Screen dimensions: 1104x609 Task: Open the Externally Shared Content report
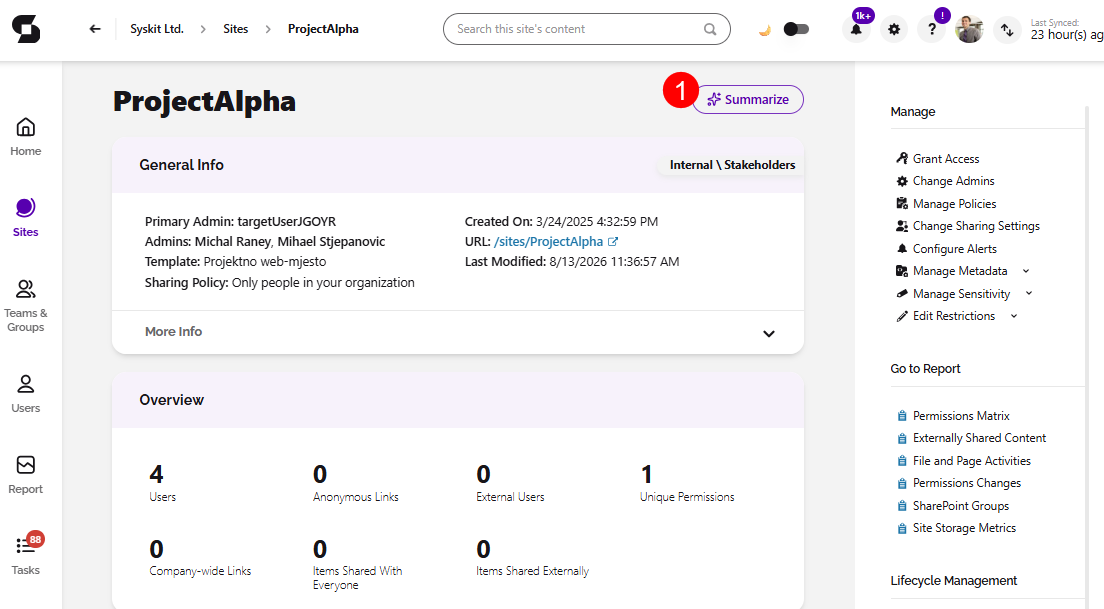pyautogui.click(x=972, y=438)
